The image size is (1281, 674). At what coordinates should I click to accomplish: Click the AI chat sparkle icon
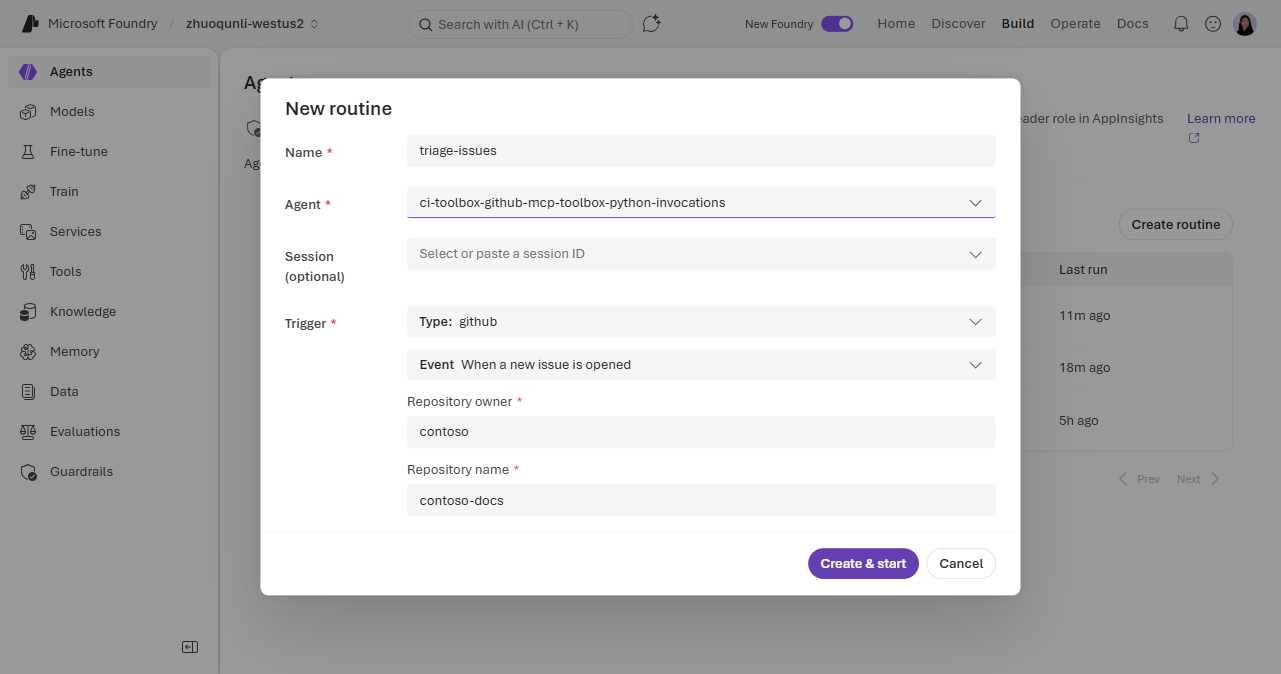pos(652,24)
